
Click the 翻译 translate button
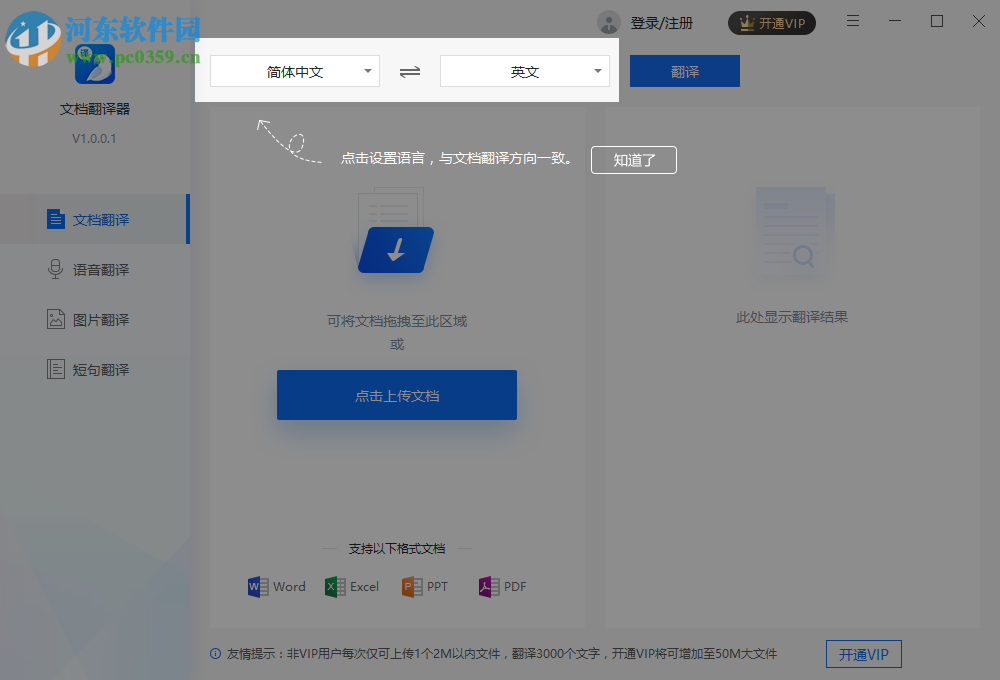pyautogui.click(x=684, y=71)
